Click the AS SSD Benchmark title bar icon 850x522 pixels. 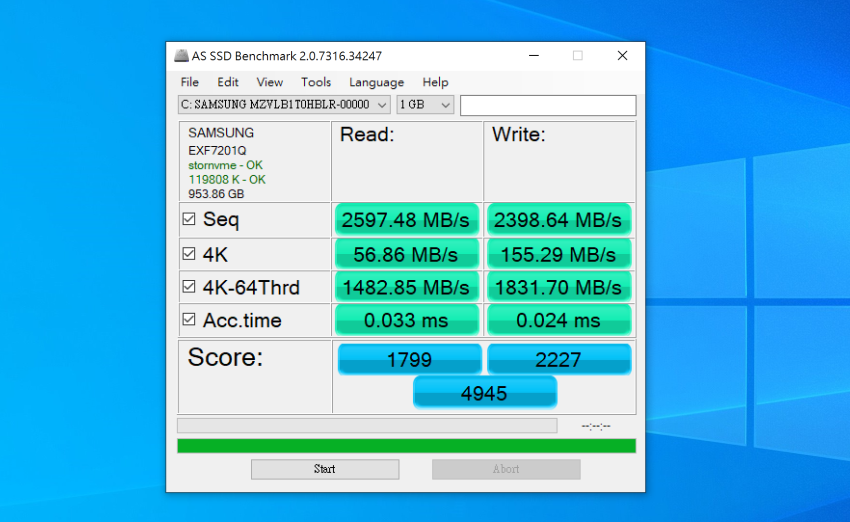click(181, 56)
